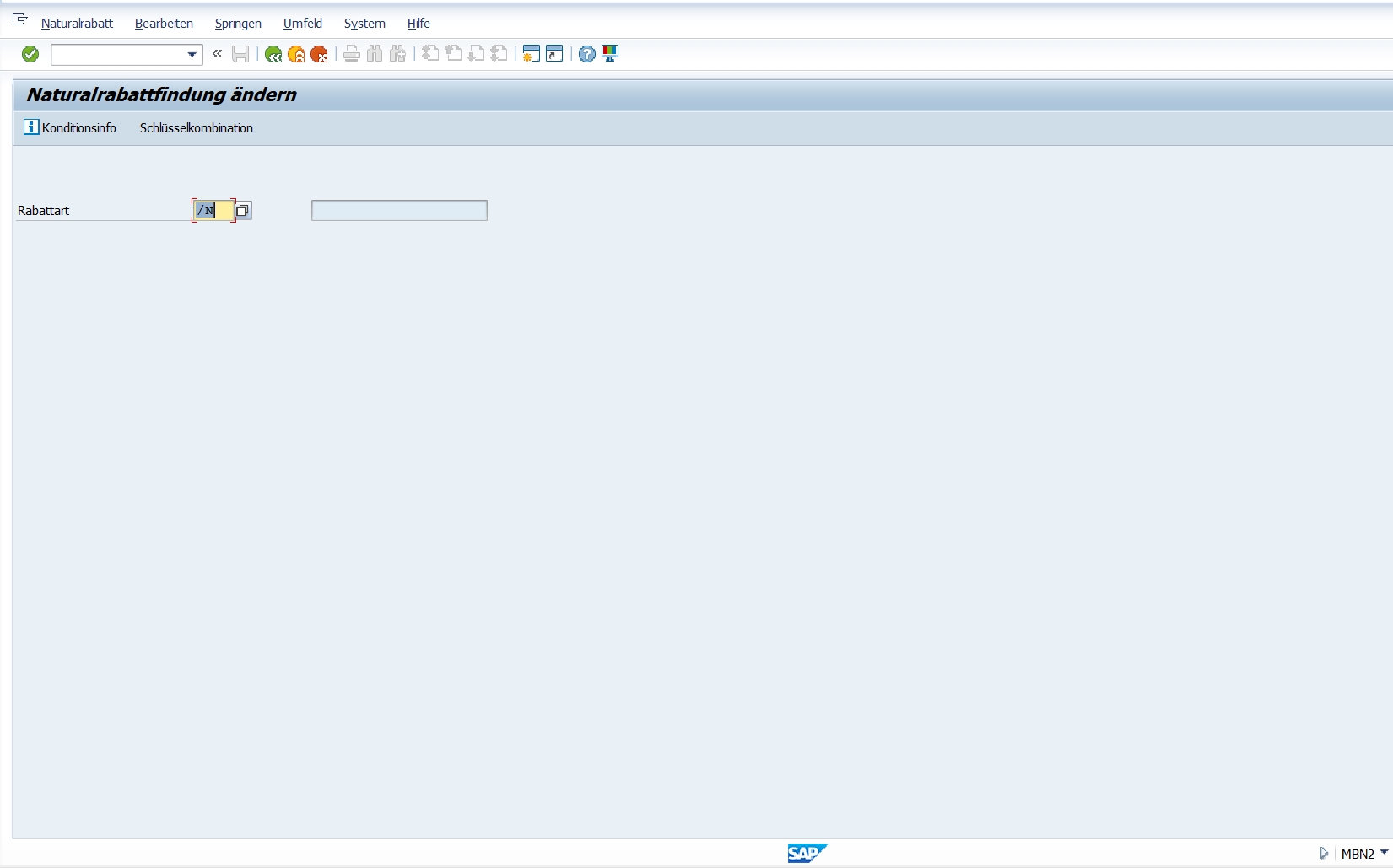Jump to the First Page icon
Viewport: 1393px width, 868px height.
[430, 54]
